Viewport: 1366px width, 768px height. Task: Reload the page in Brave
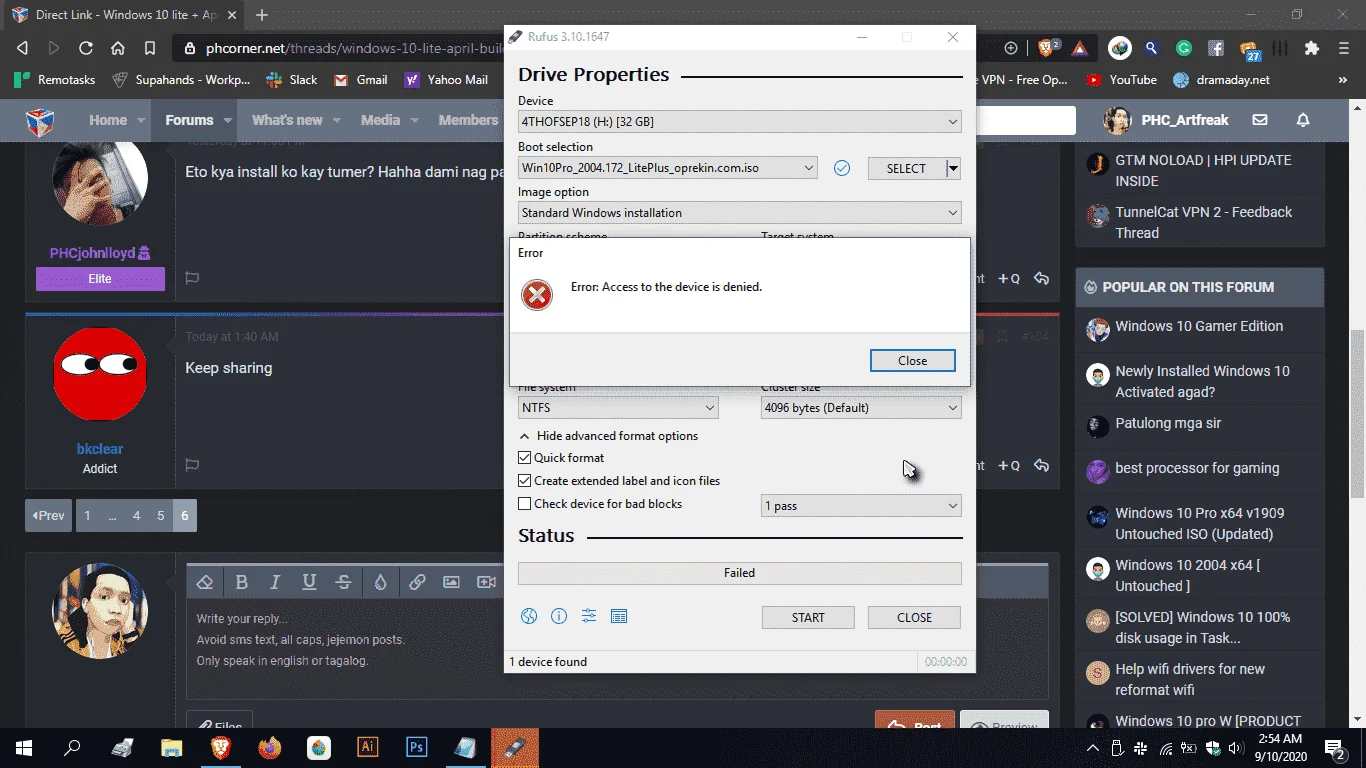[x=86, y=48]
